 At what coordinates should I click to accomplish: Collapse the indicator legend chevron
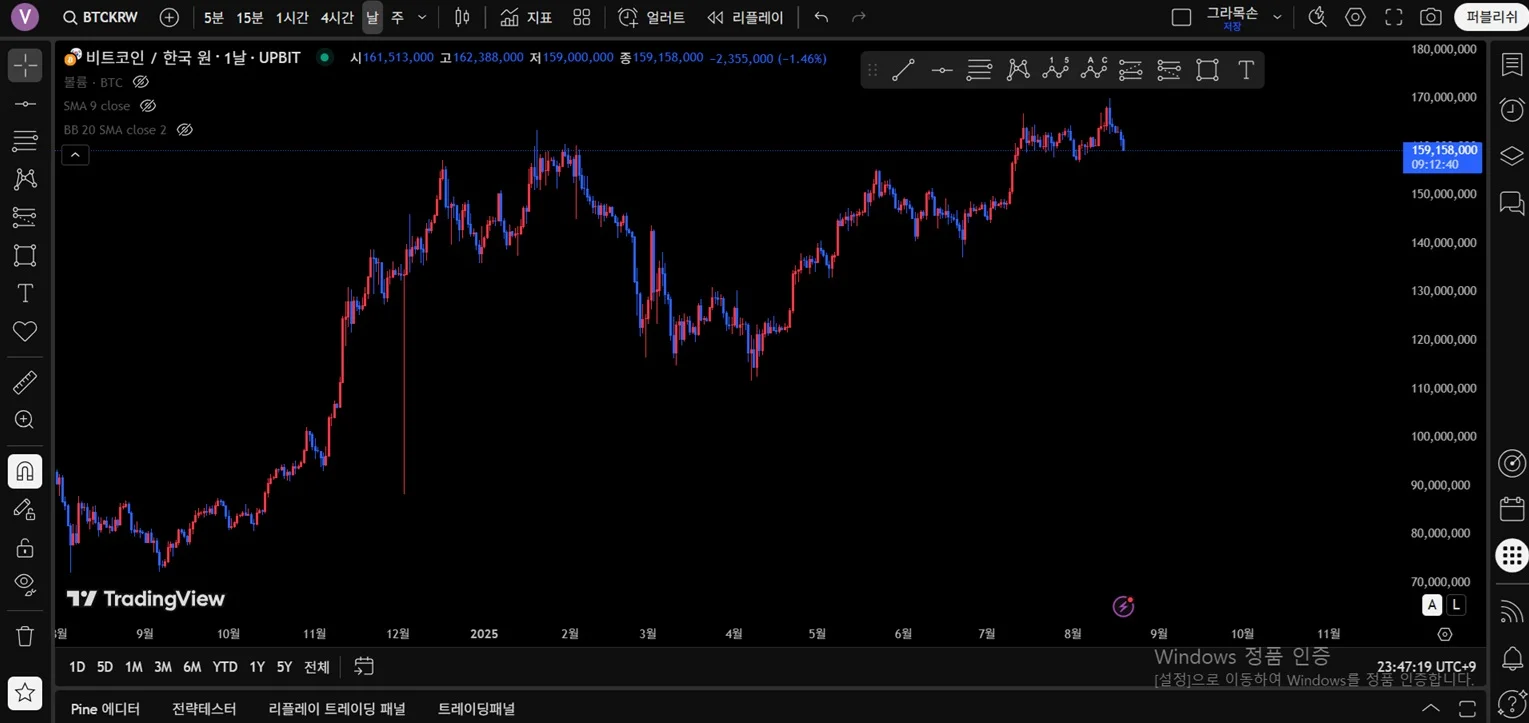pyautogui.click(x=76, y=154)
